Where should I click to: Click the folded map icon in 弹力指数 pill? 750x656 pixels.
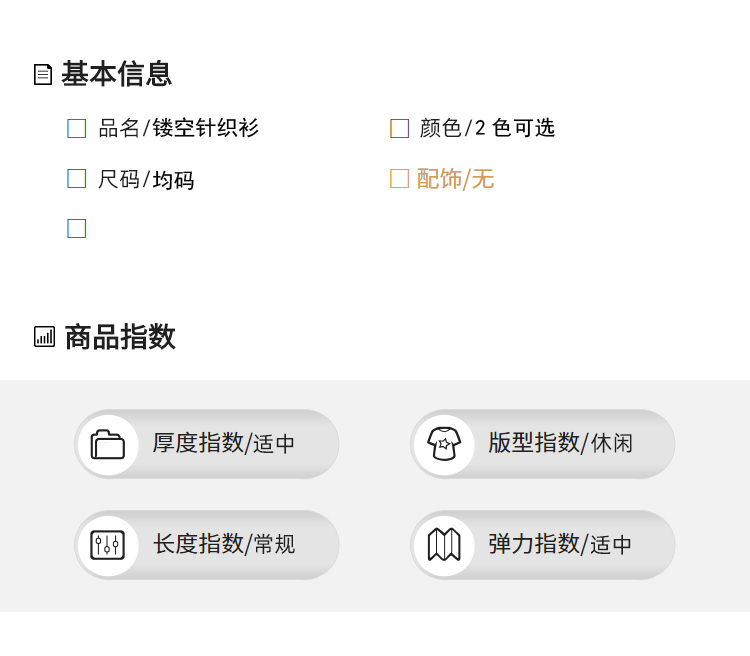pos(444,545)
